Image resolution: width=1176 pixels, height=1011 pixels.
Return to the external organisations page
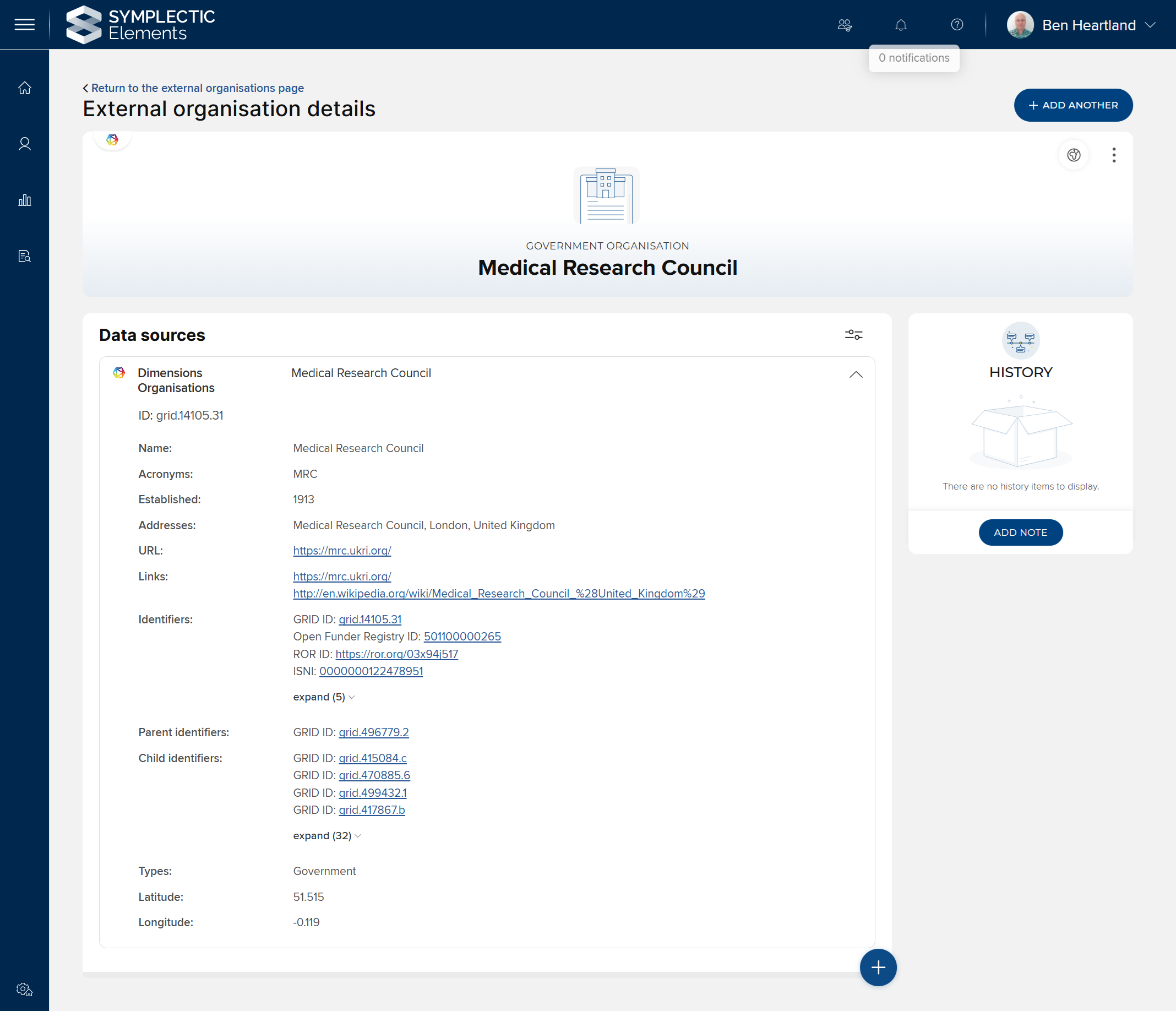coord(197,88)
